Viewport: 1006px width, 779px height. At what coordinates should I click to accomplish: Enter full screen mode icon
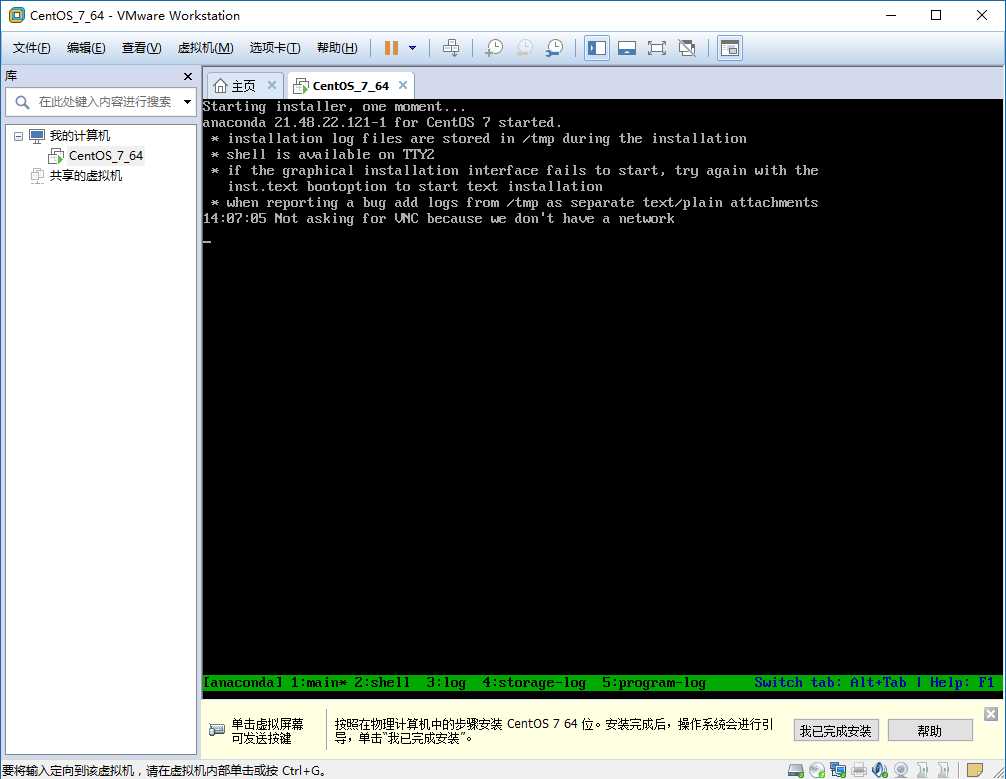657,48
